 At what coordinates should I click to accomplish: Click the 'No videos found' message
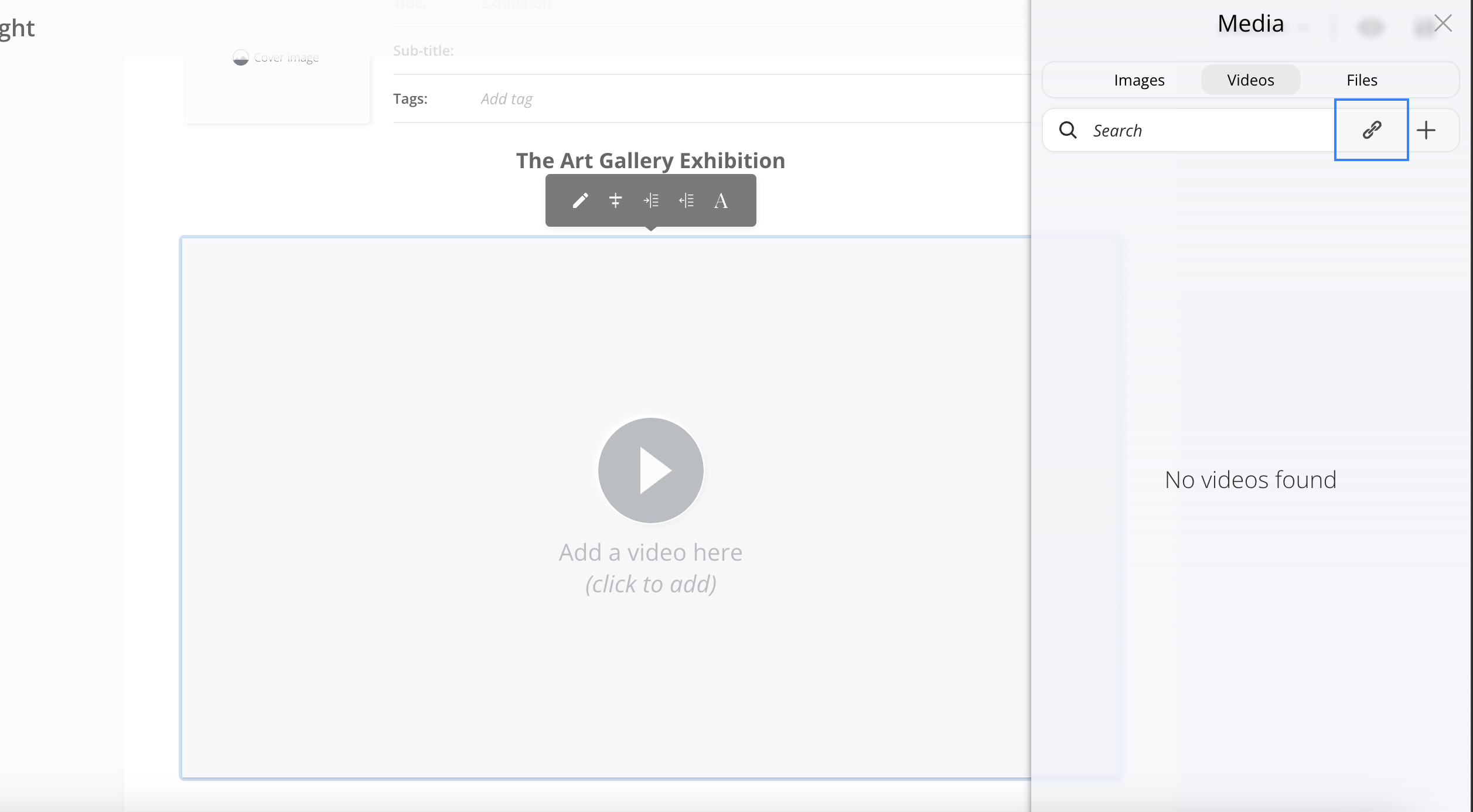[1250, 480]
